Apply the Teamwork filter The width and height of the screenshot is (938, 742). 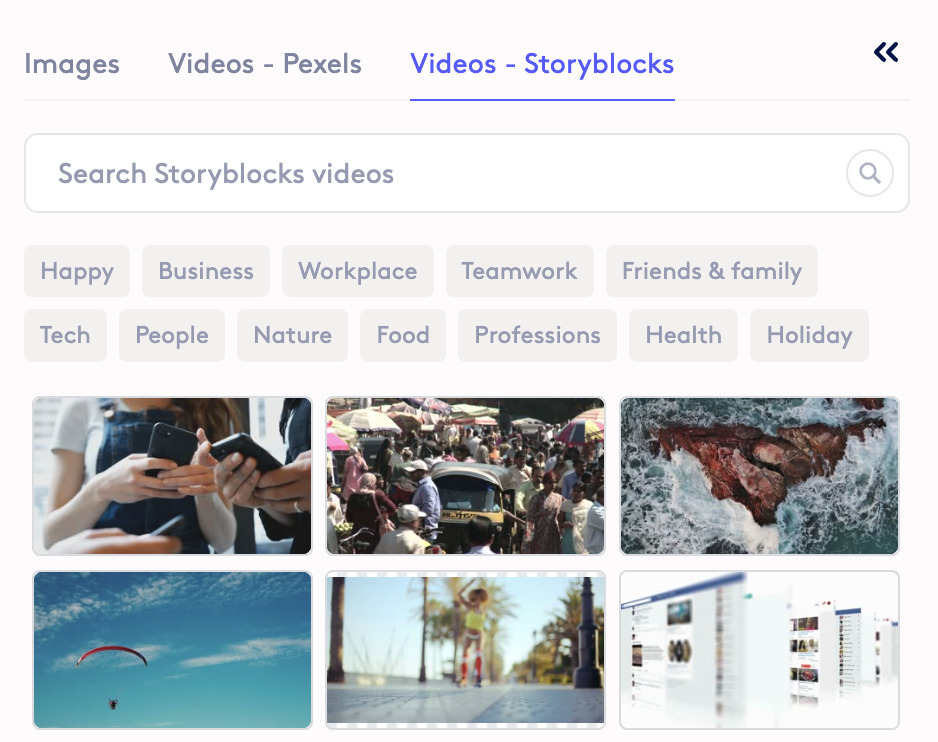(519, 271)
